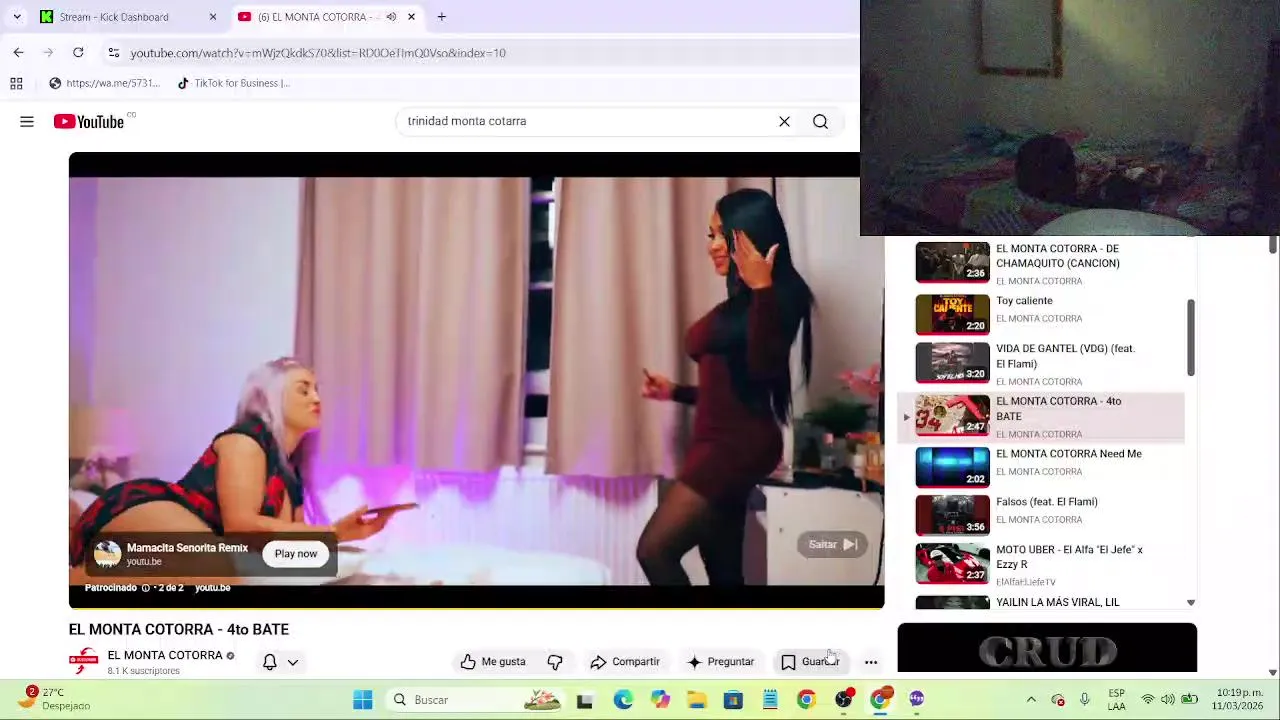The height and width of the screenshot is (720, 1280).
Task: Open Microsoft Store from taskbar
Action: point(733,700)
